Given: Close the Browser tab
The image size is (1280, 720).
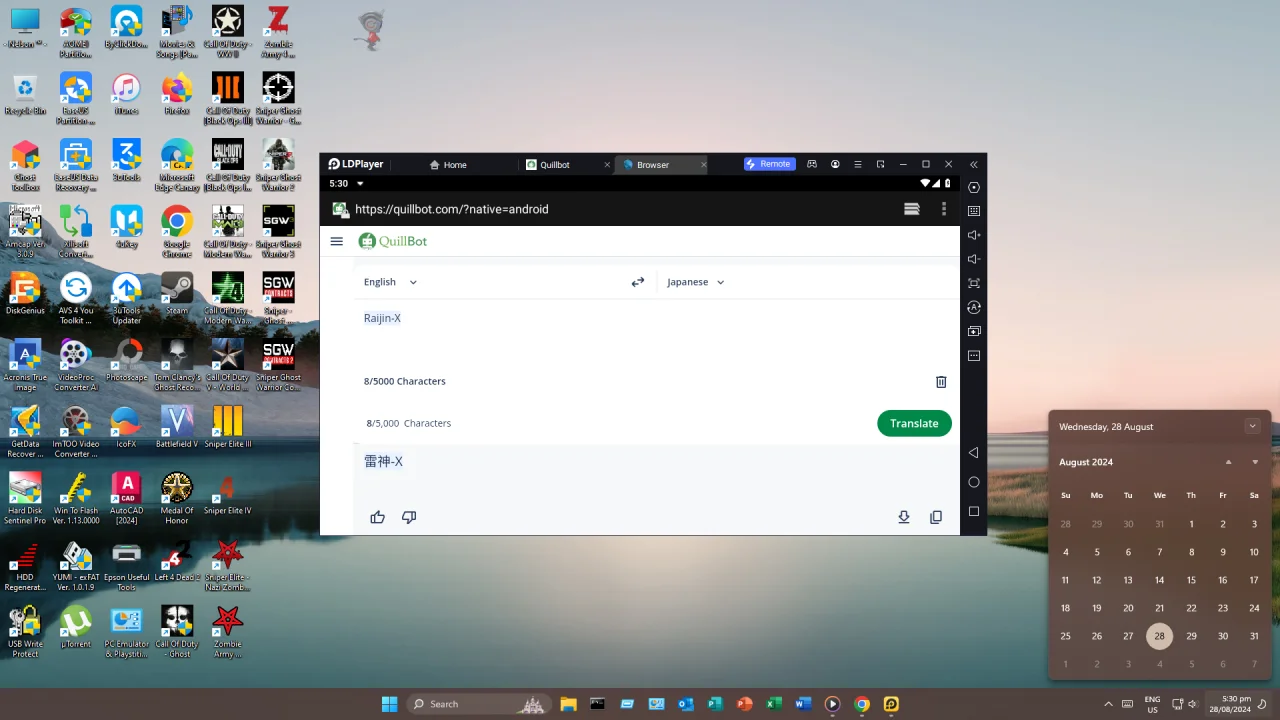Looking at the screenshot, I should [x=703, y=164].
